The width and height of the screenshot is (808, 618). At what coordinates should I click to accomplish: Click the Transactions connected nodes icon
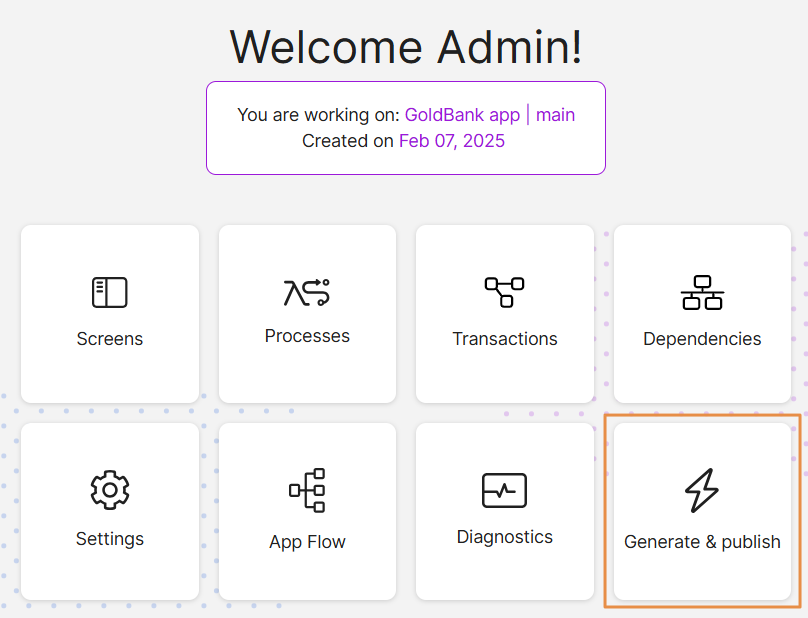point(505,292)
